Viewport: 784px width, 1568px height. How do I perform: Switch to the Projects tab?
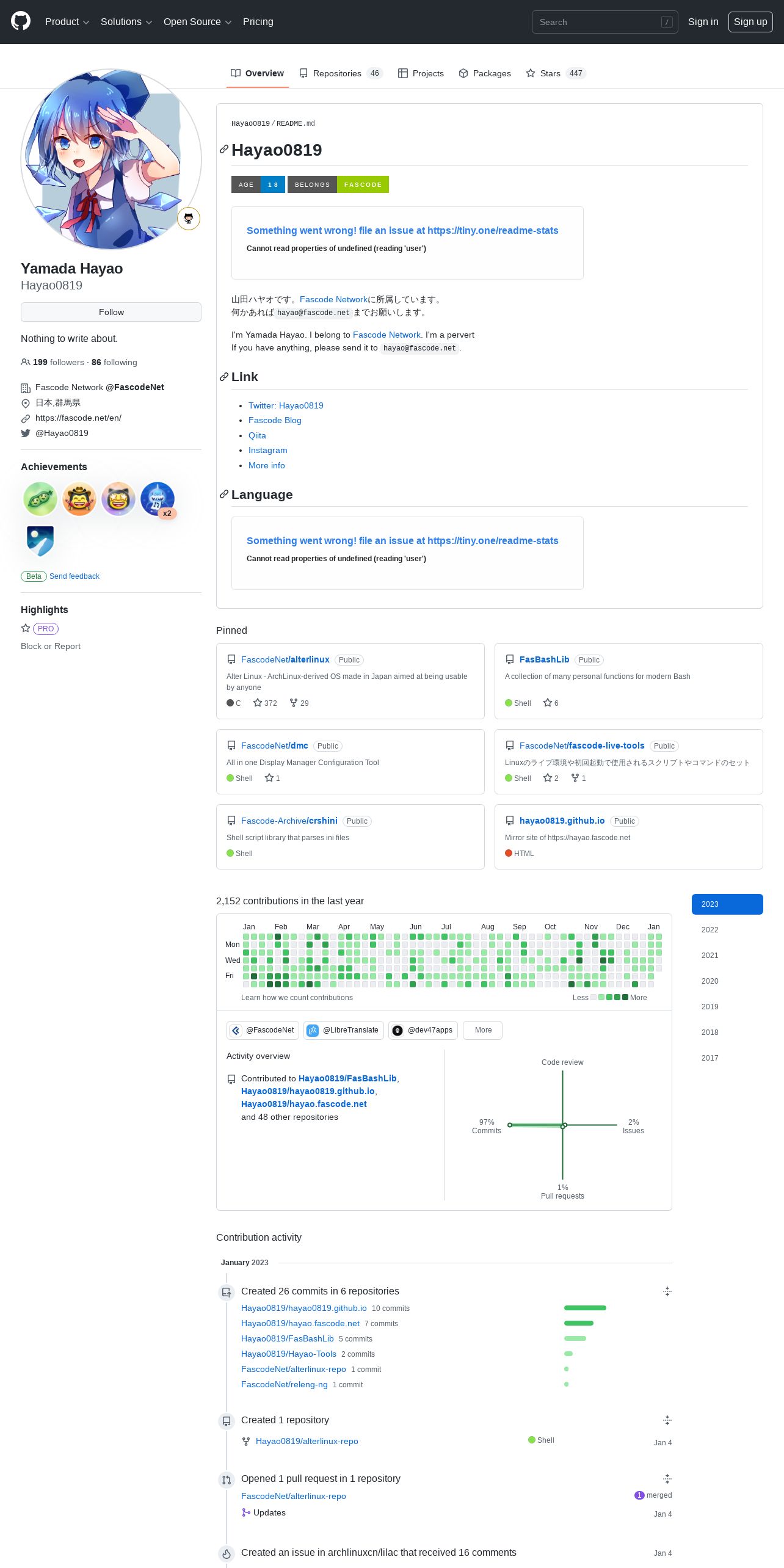click(x=421, y=73)
